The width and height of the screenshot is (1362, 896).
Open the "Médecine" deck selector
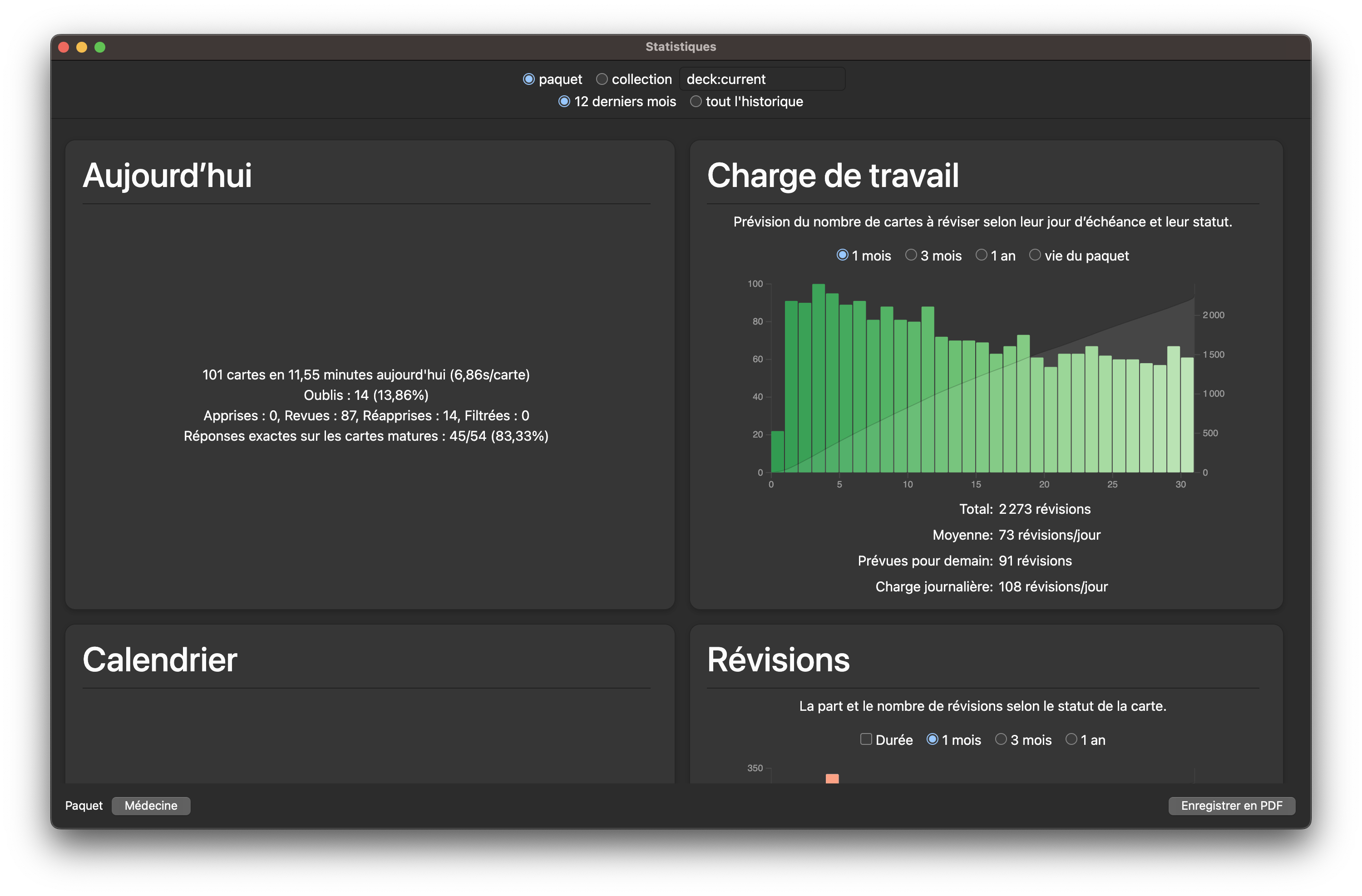point(151,806)
